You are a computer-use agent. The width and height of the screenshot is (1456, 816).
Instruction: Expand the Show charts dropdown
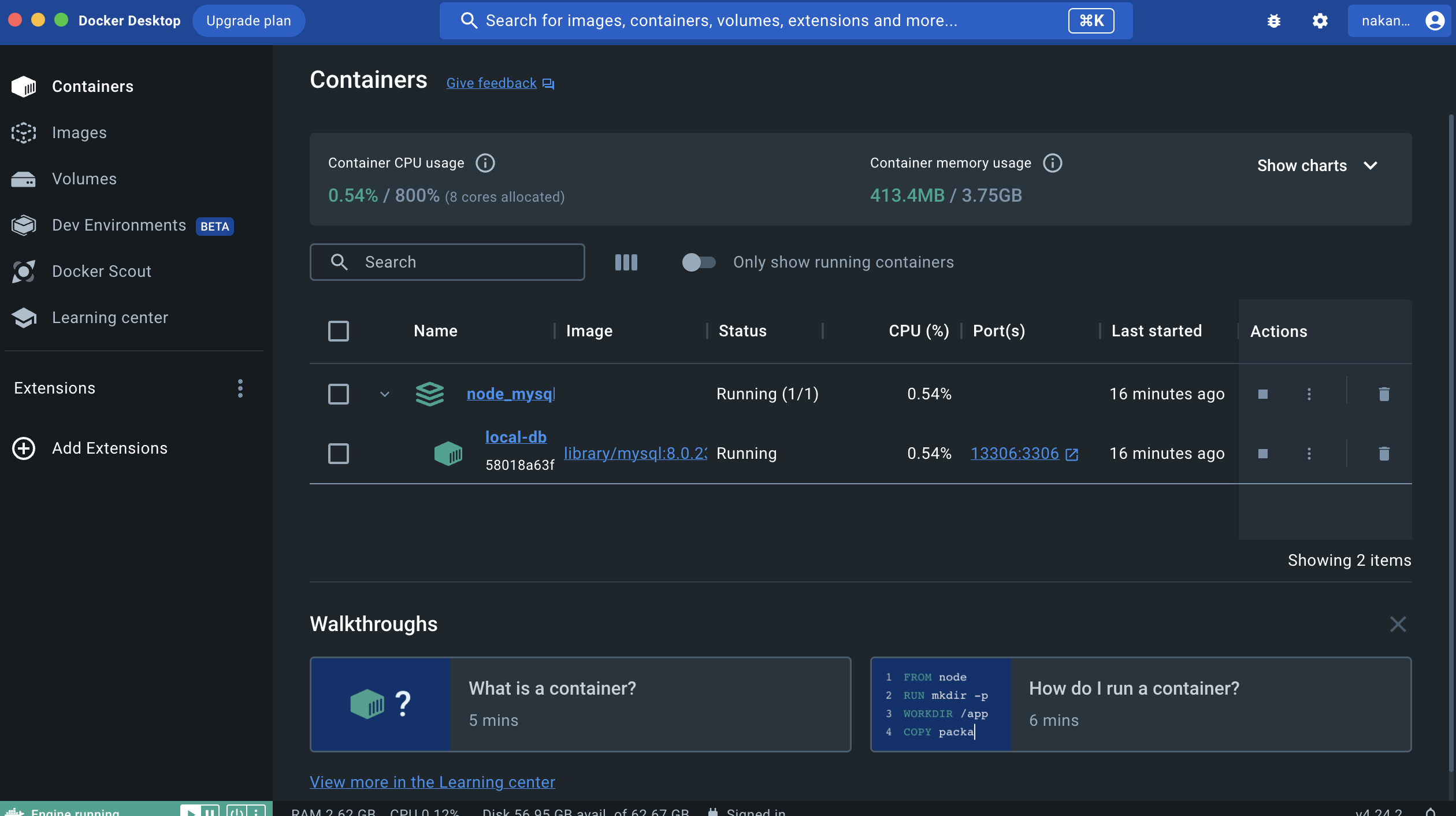coord(1318,166)
